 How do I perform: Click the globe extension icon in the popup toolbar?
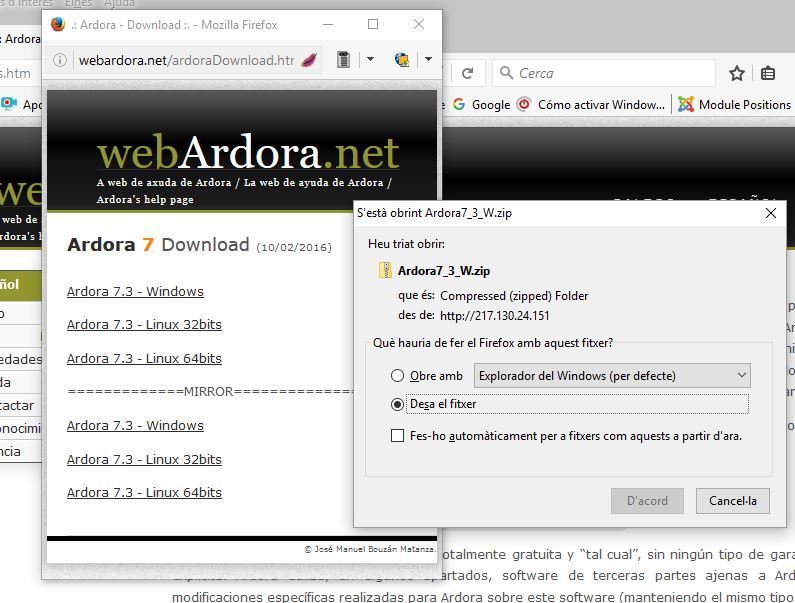[402, 60]
